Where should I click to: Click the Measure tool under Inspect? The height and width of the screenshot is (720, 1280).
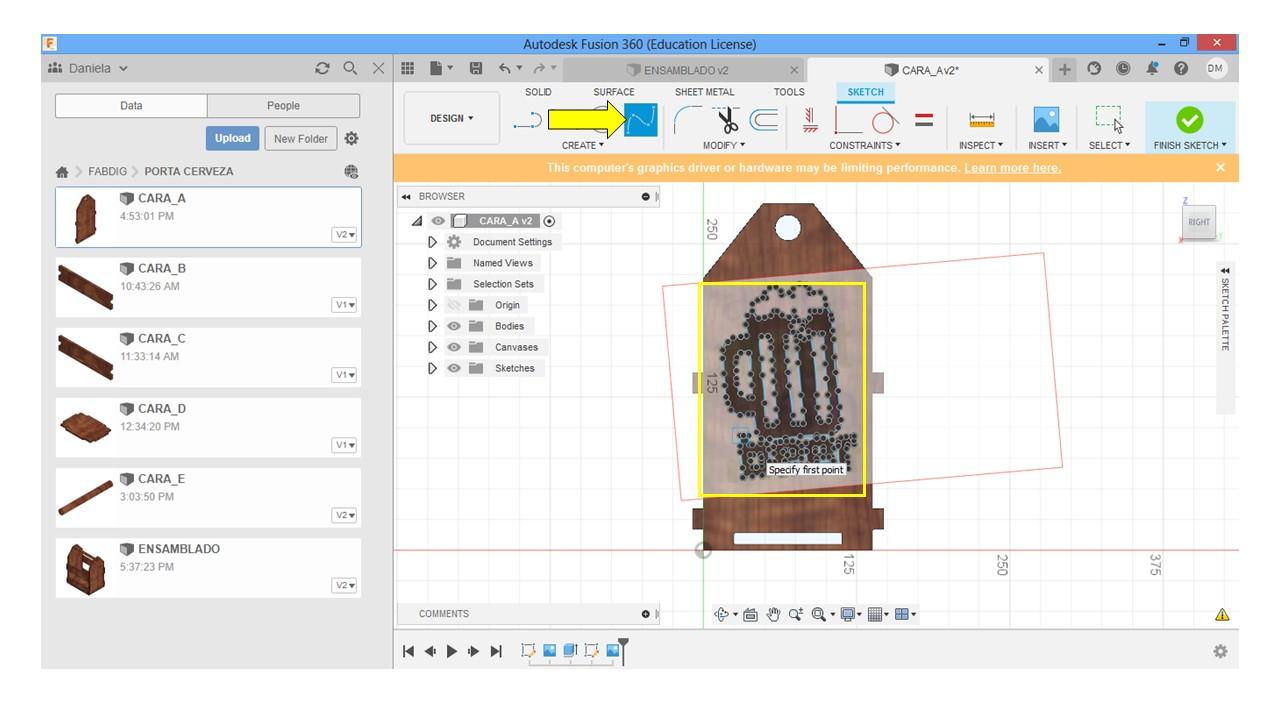click(981, 120)
